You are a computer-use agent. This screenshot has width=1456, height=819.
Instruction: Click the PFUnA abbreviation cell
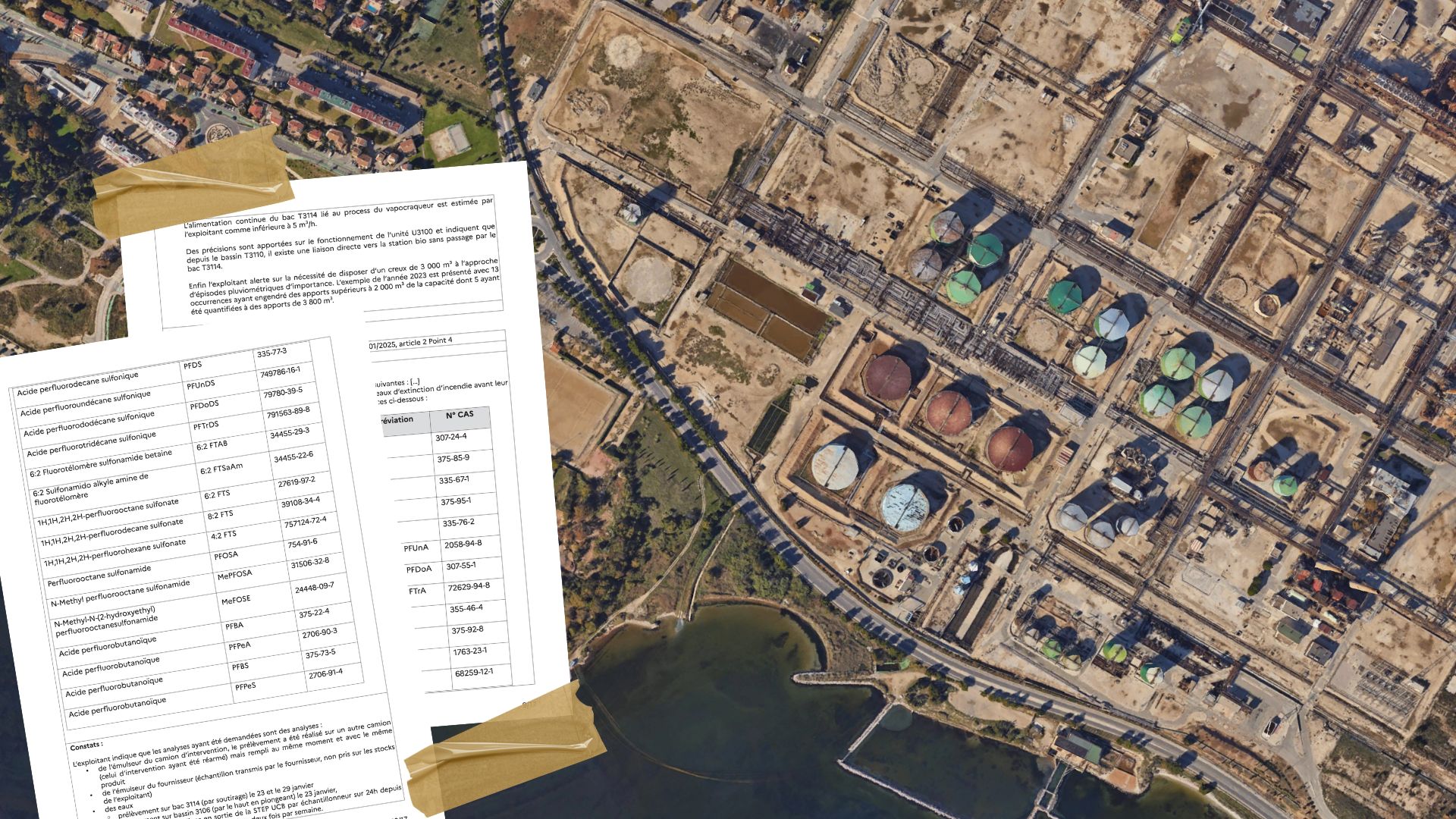click(x=416, y=547)
